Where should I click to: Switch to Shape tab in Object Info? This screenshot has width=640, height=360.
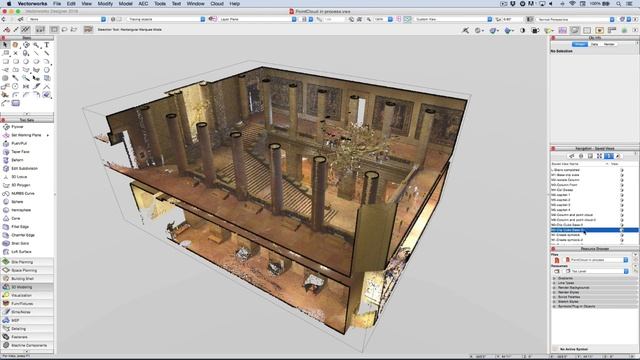click(x=580, y=44)
